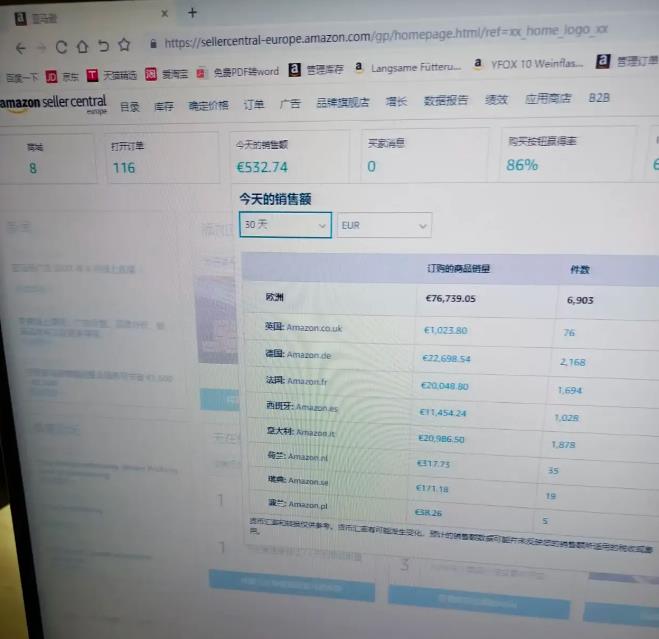Screen dimensions: 659x639
Task: Click the 1,878 units for Amazon.it
Action: coord(563,445)
